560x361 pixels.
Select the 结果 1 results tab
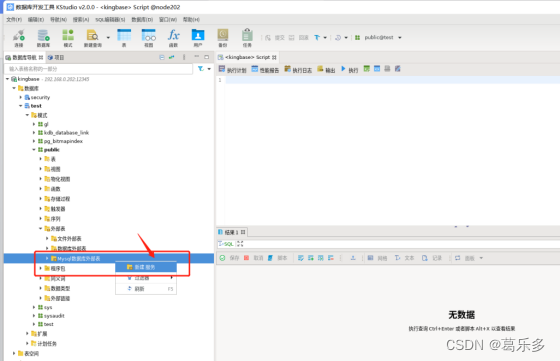[x=231, y=232]
